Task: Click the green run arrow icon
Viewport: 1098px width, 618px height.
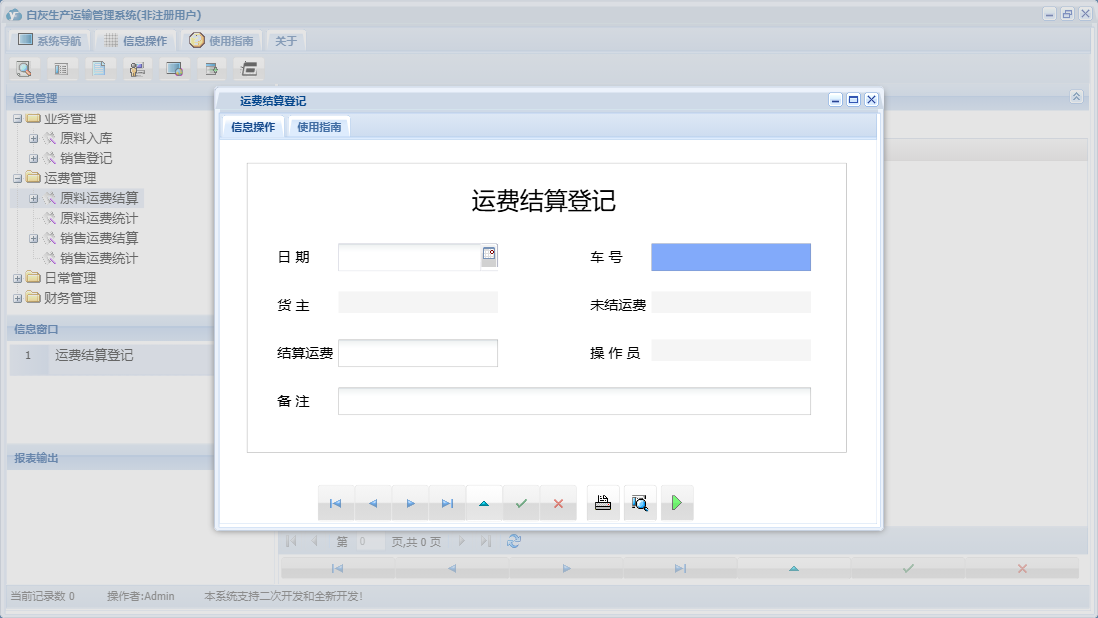Action: click(677, 503)
